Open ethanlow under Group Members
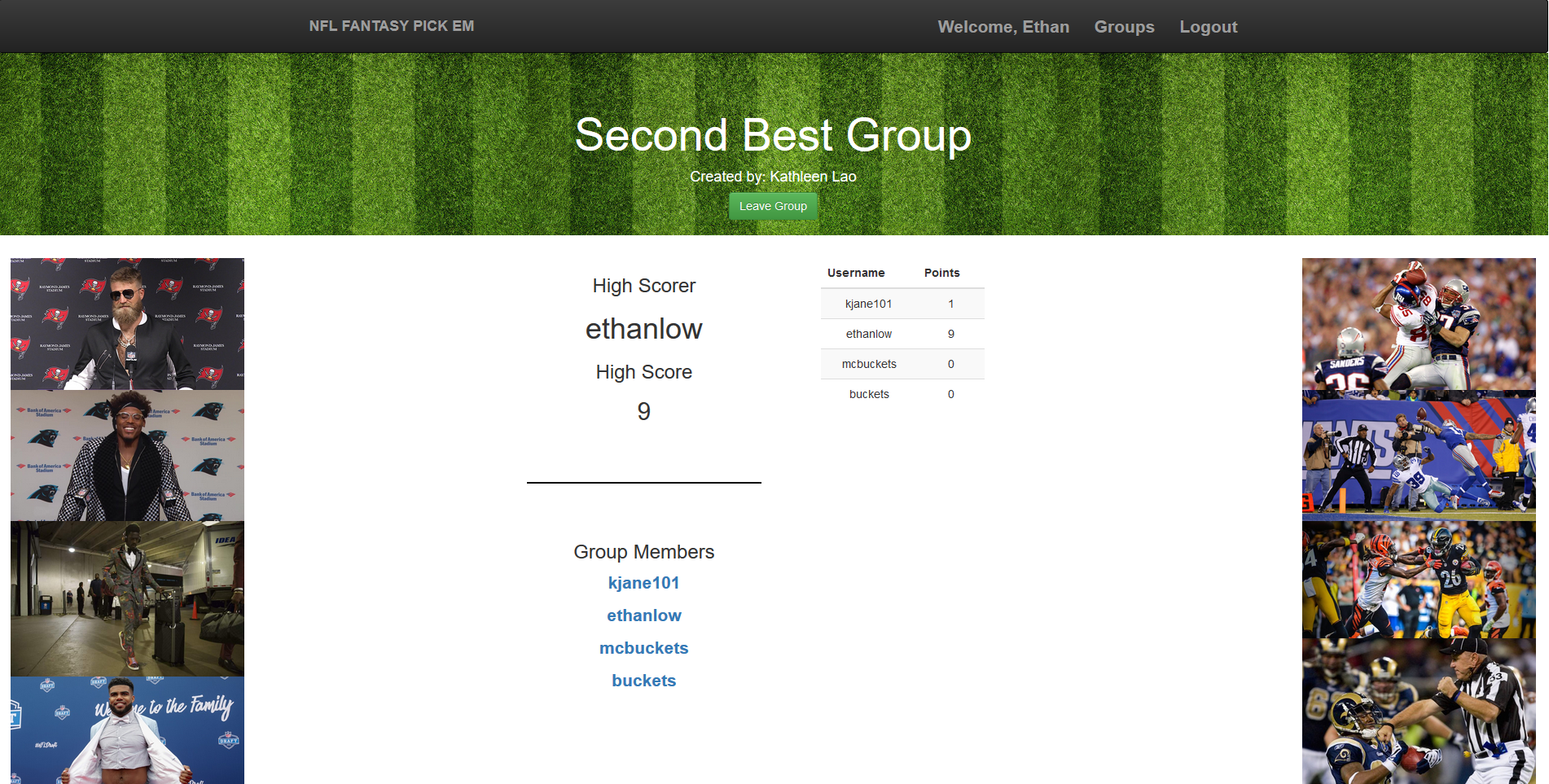The image size is (1549, 784). (x=643, y=615)
